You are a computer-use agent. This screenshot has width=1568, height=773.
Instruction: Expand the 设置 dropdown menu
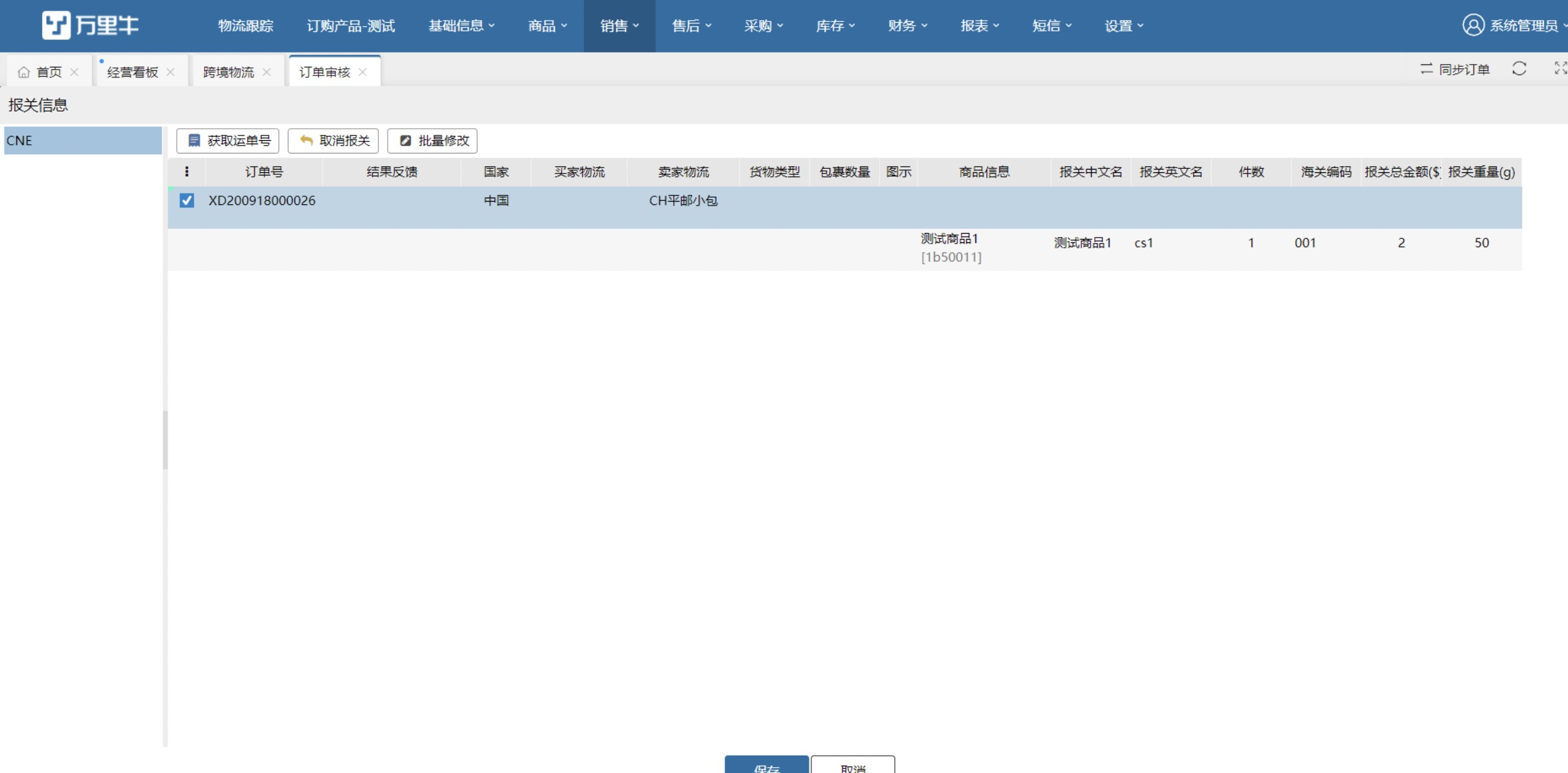pyautogui.click(x=1124, y=26)
